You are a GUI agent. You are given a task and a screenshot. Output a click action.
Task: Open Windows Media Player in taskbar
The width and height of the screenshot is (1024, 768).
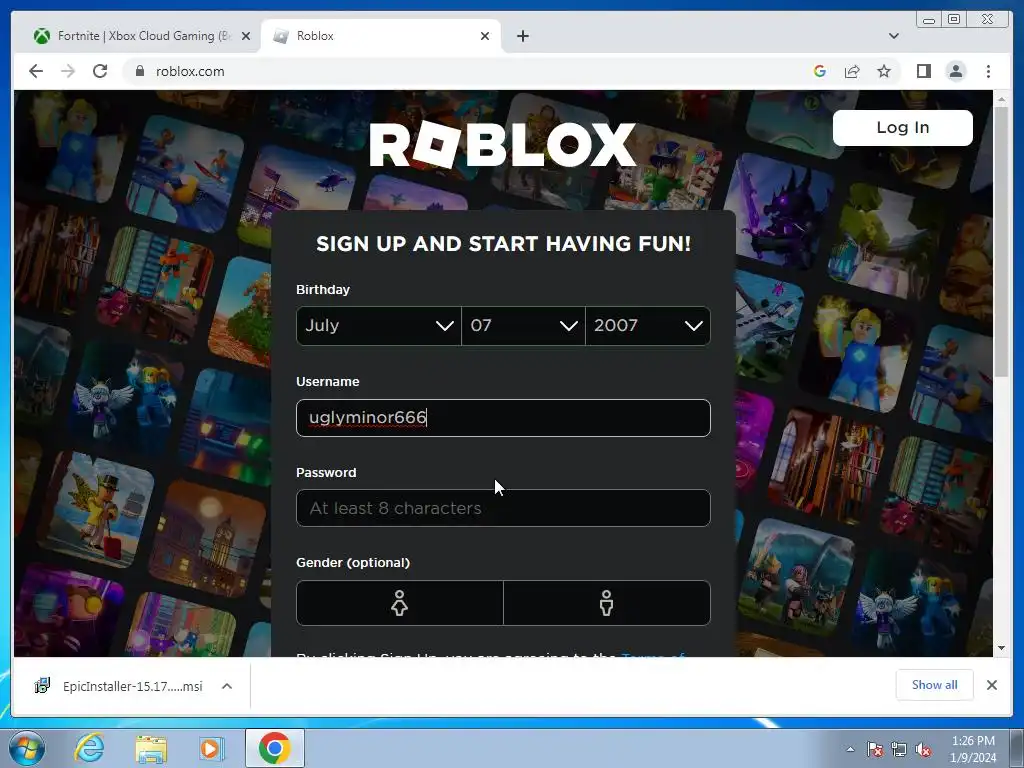pos(212,748)
